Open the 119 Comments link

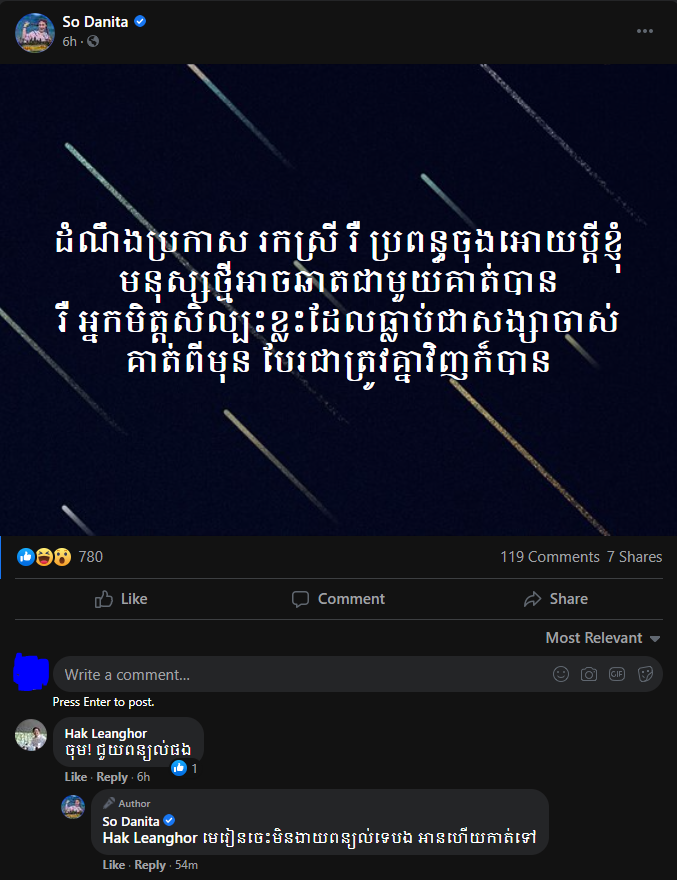tap(550, 557)
